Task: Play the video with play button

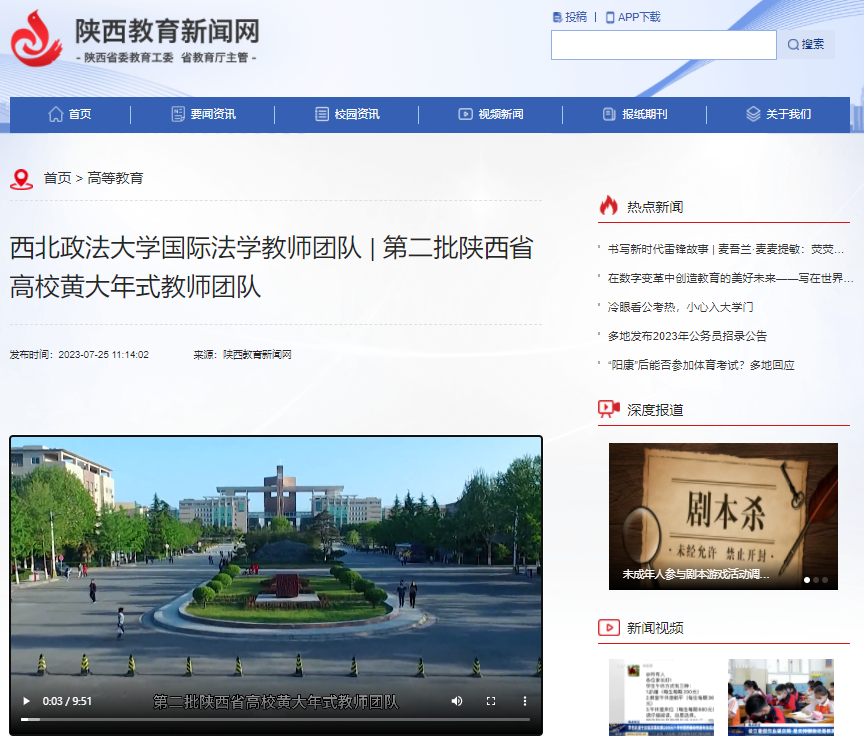Action: click(x=27, y=701)
